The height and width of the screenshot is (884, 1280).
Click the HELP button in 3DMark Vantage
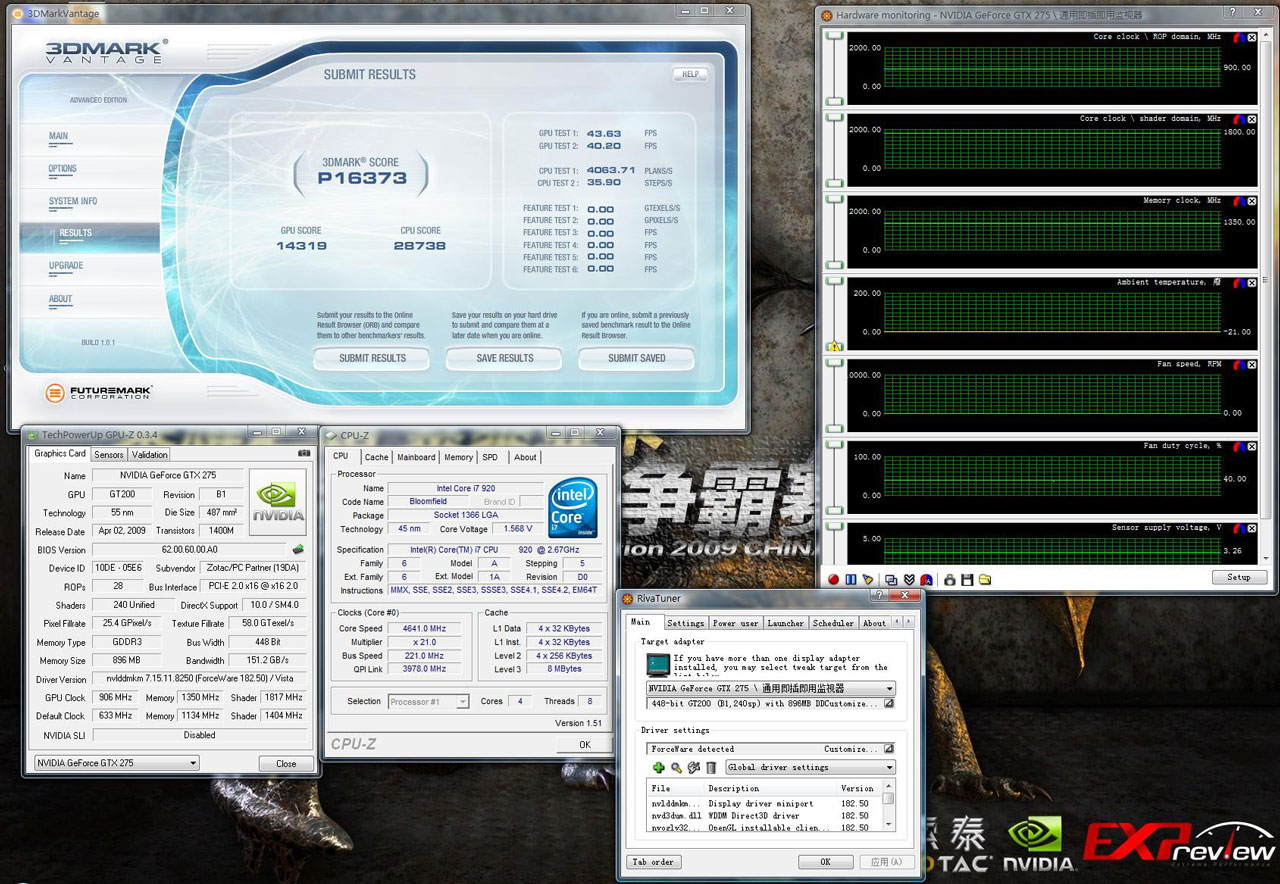pos(690,74)
